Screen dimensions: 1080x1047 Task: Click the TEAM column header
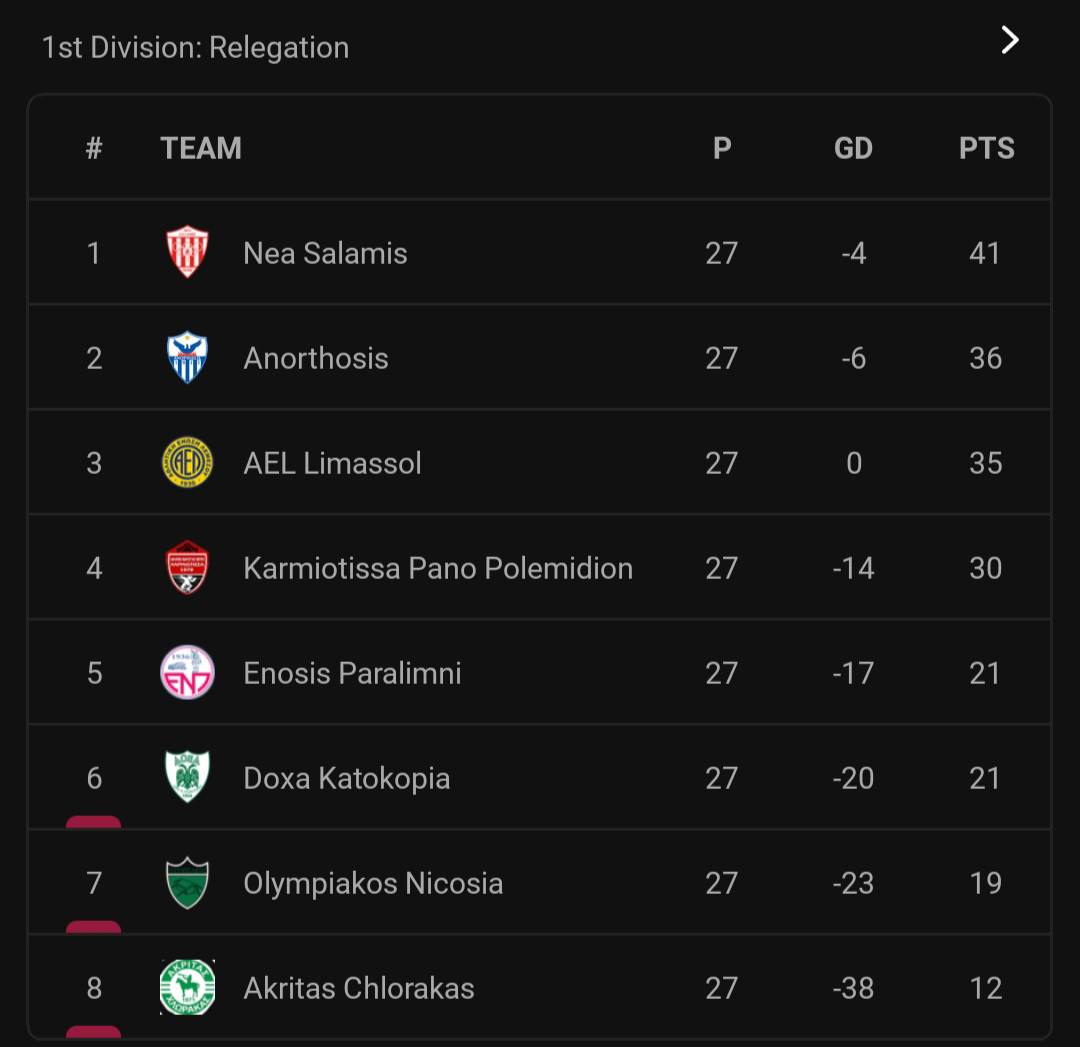click(201, 148)
